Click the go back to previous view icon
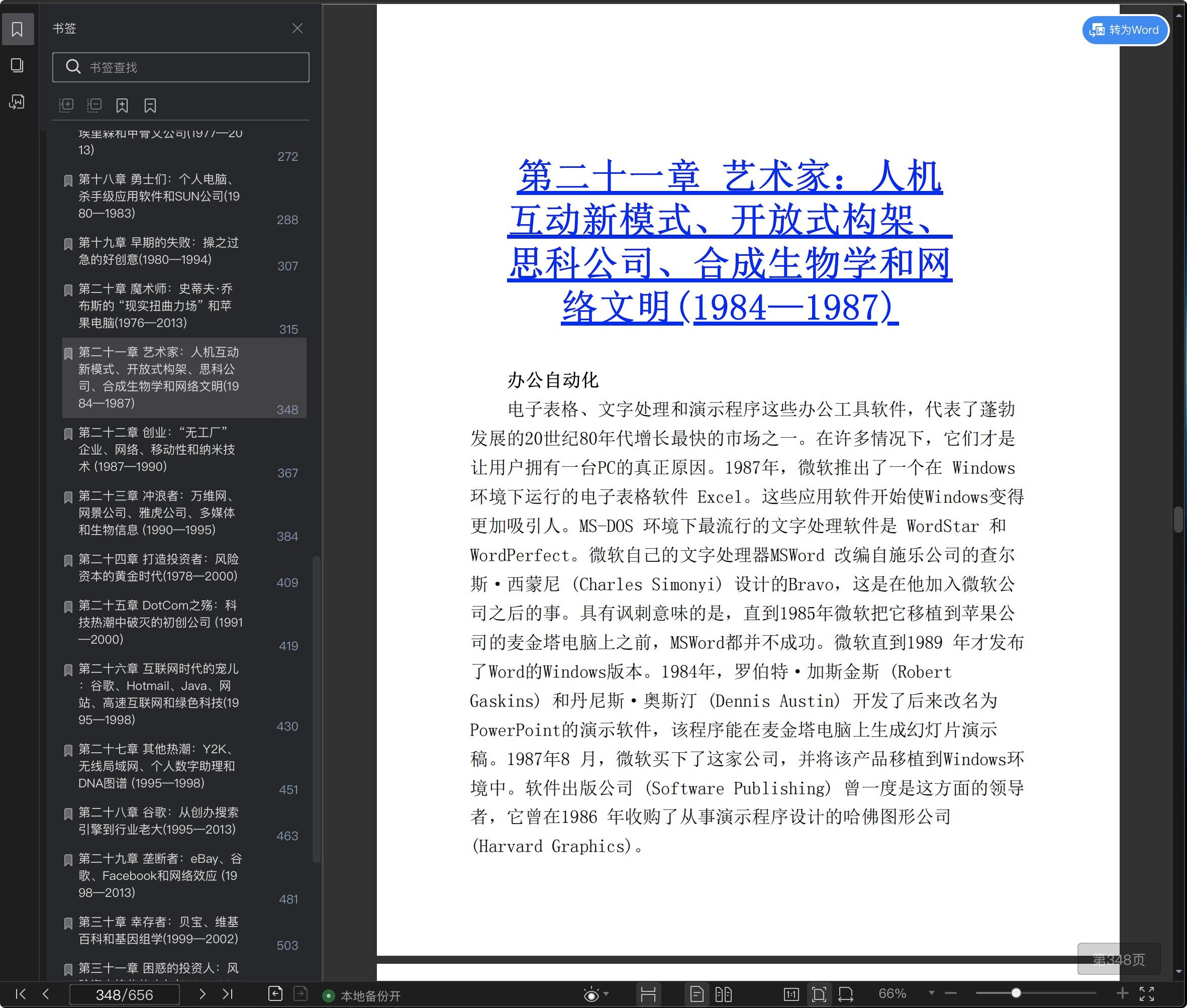The height and width of the screenshot is (1008, 1187). (x=275, y=994)
